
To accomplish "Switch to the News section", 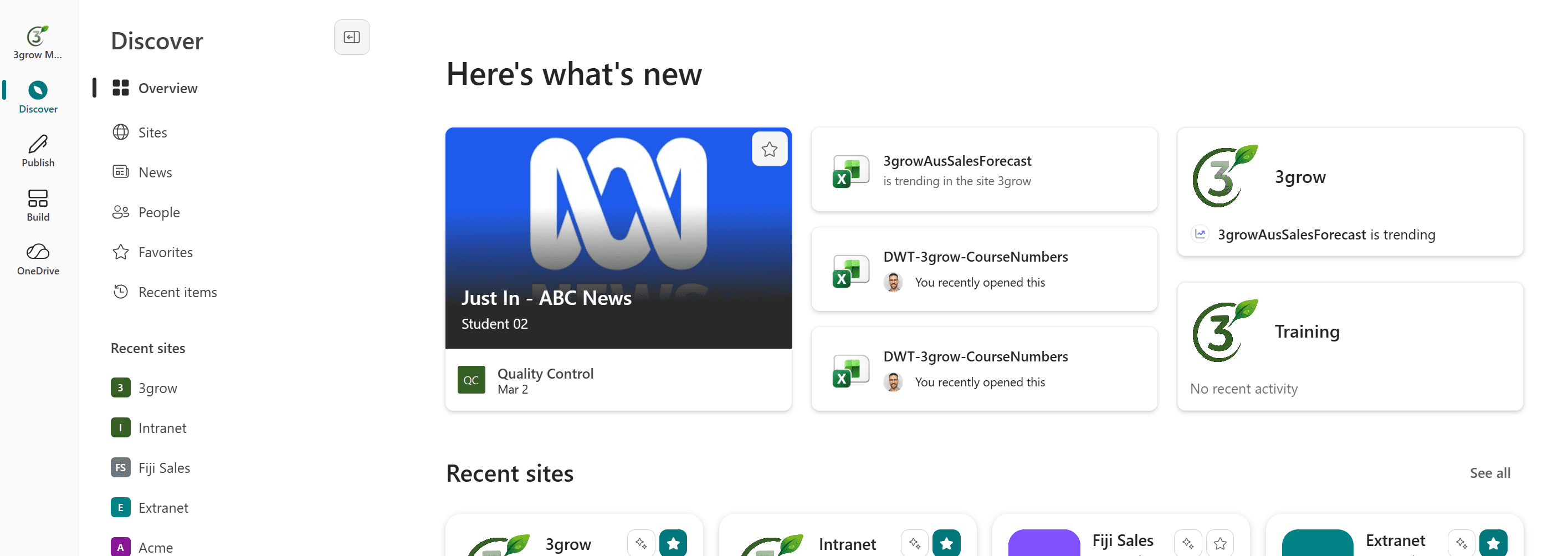I will click(155, 172).
